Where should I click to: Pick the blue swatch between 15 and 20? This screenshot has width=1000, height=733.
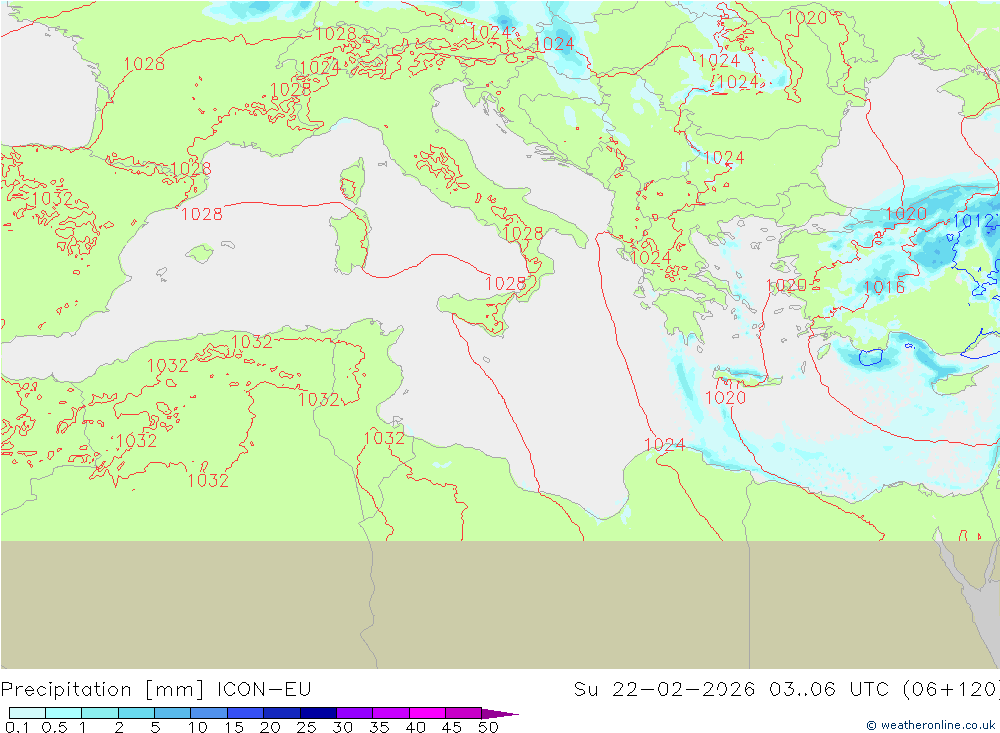(245, 713)
